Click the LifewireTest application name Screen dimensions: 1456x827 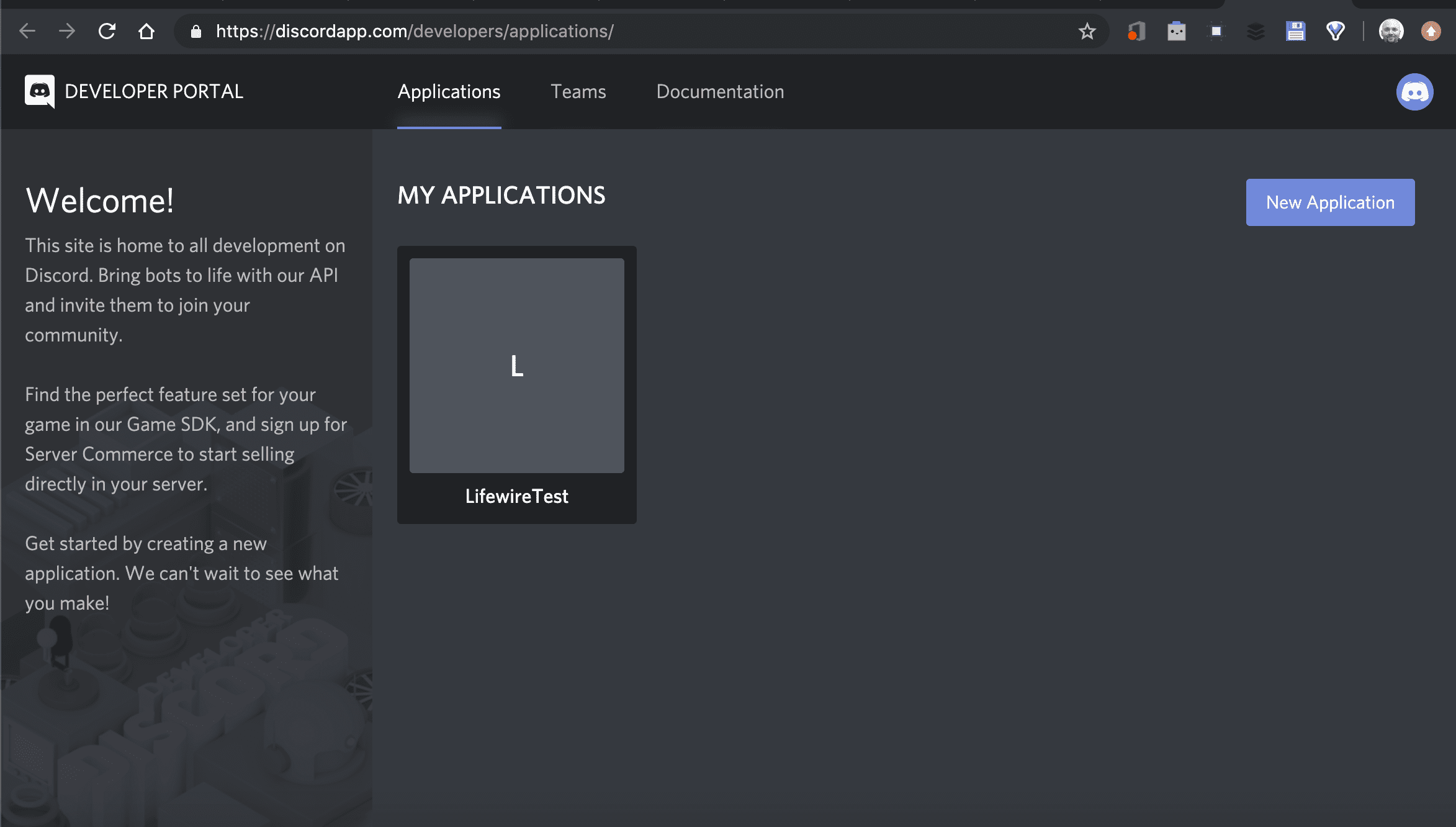pyautogui.click(x=516, y=496)
